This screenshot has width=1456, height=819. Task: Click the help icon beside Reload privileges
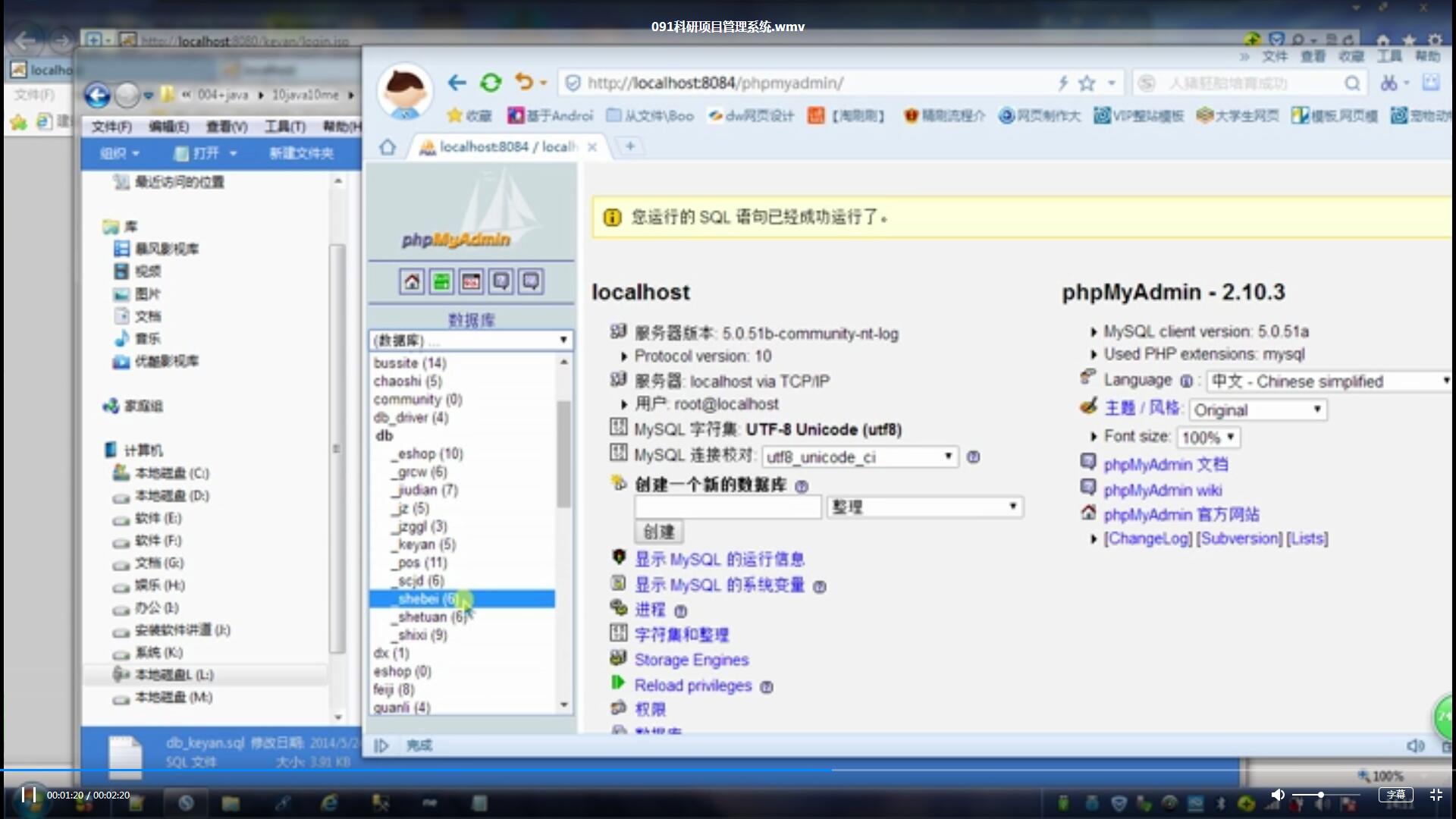tap(767, 687)
